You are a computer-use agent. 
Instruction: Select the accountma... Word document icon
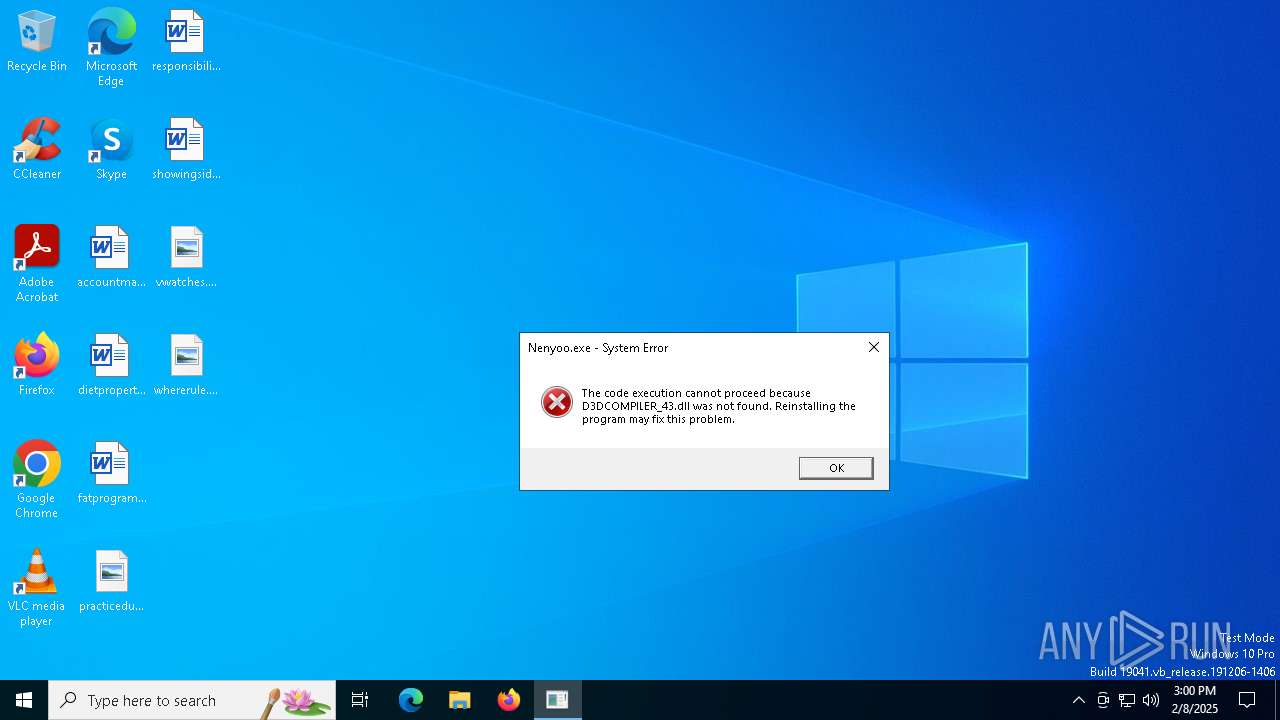click(x=111, y=257)
